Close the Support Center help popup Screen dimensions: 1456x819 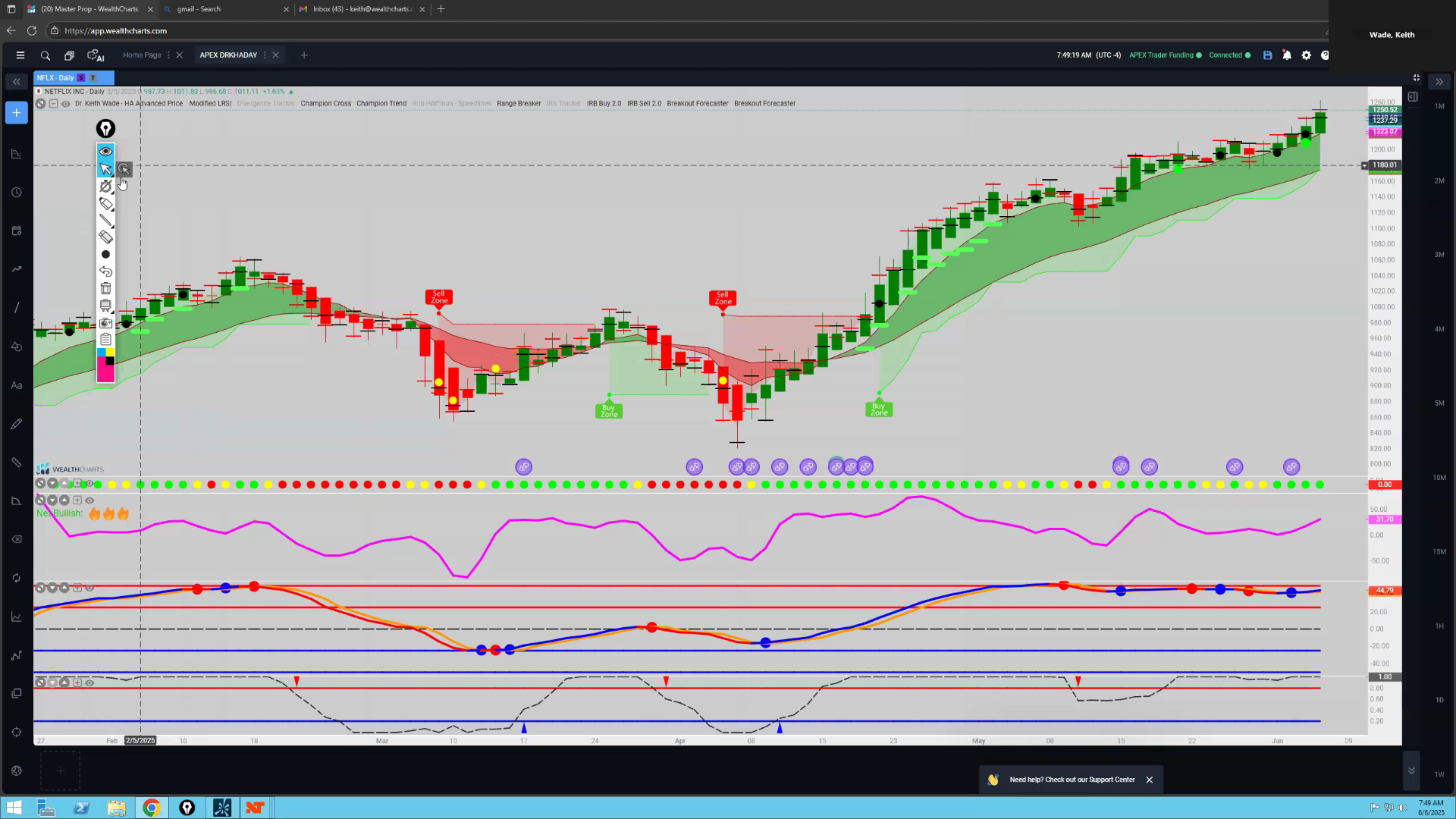[1149, 780]
